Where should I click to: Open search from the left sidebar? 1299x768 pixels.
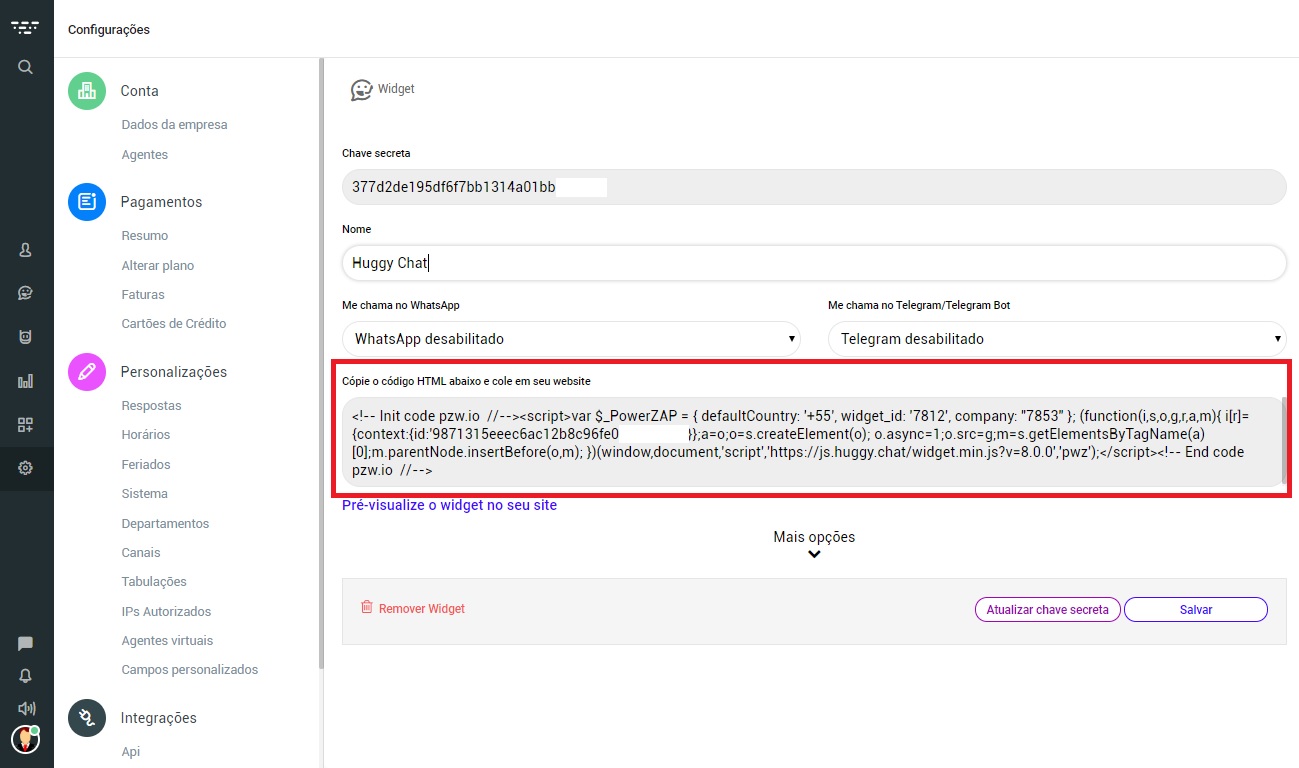coord(26,67)
